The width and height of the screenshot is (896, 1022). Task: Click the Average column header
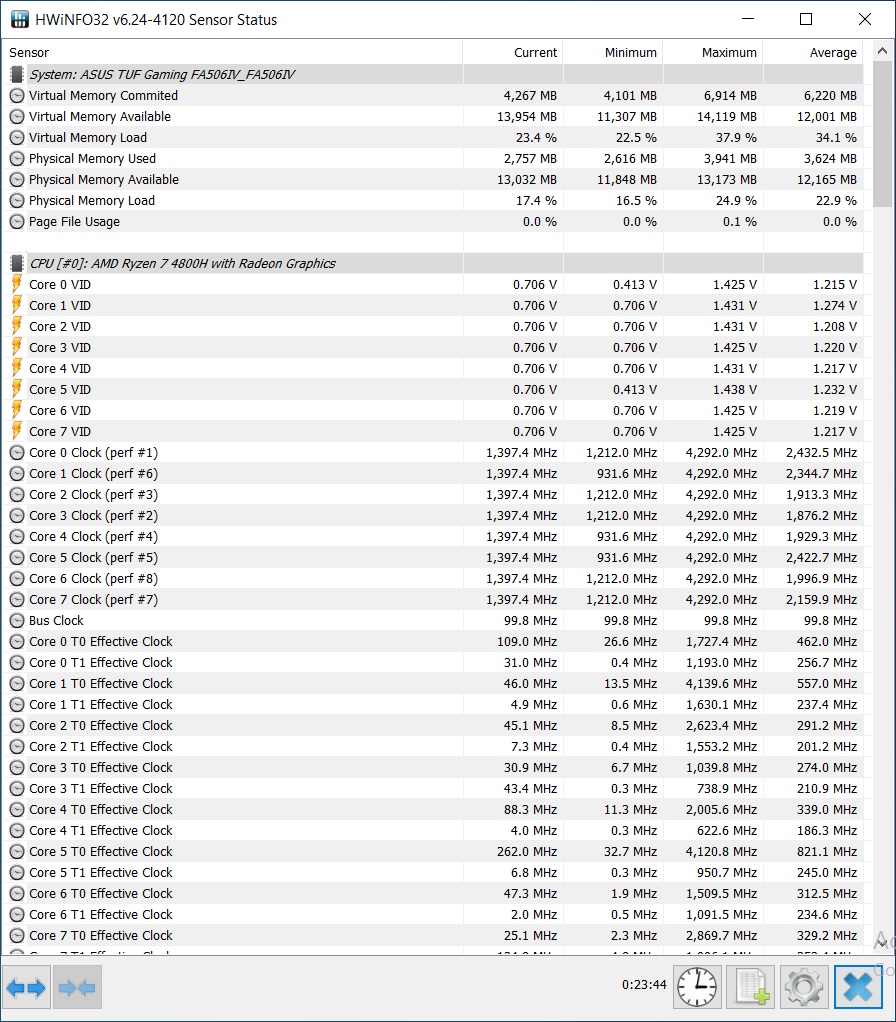(x=813, y=52)
